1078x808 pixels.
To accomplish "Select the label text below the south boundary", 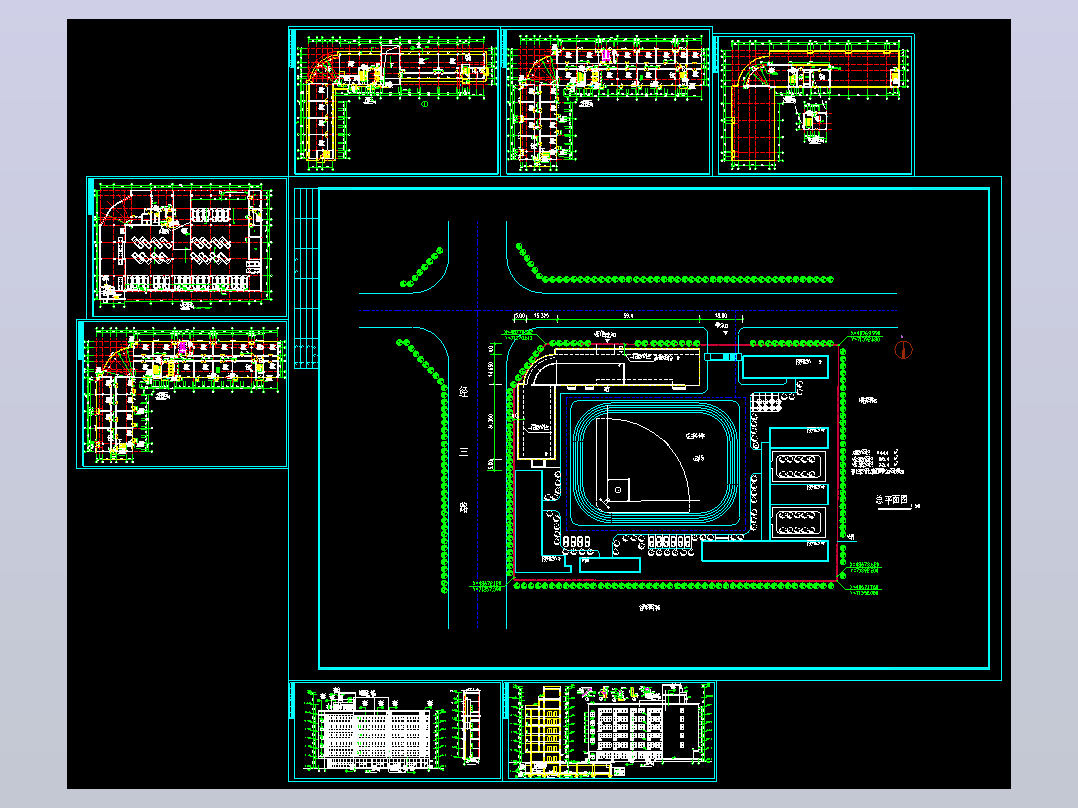I will point(649,608).
